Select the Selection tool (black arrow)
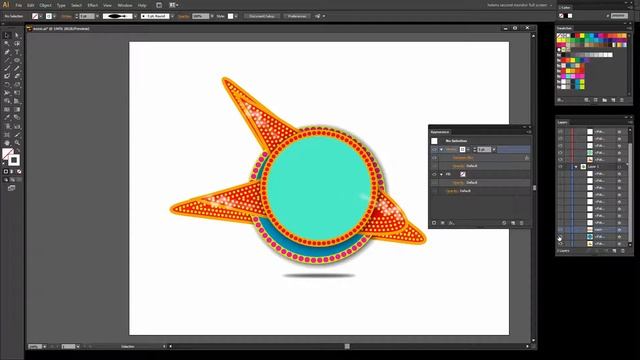The width and height of the screenshot is (640, 360). pyautogui.click(x=7, y=36)
